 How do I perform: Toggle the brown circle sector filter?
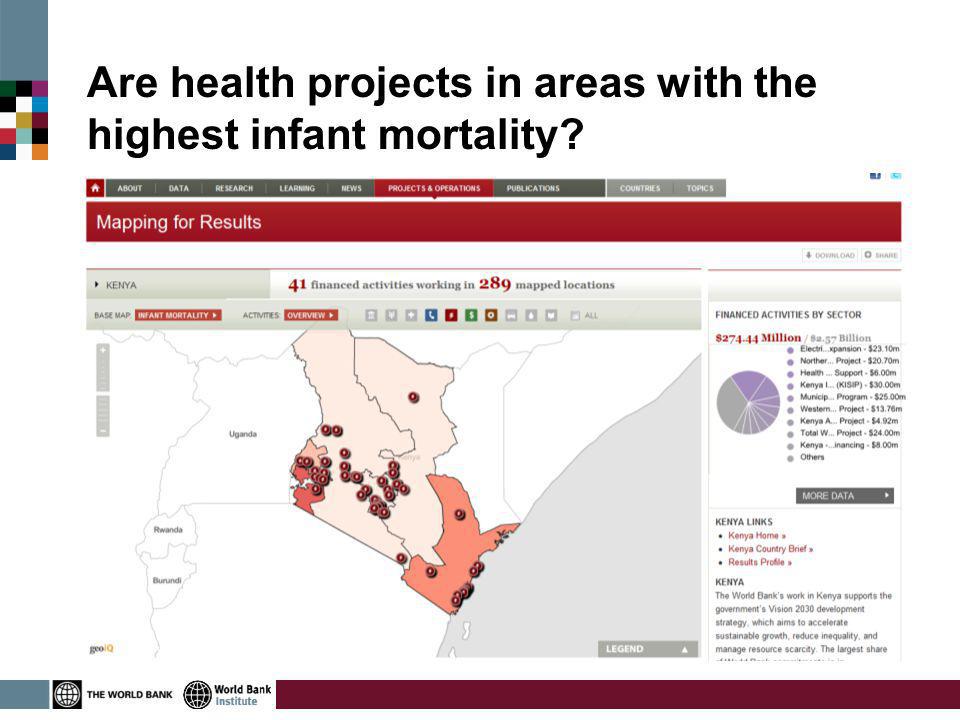point(491,315)
